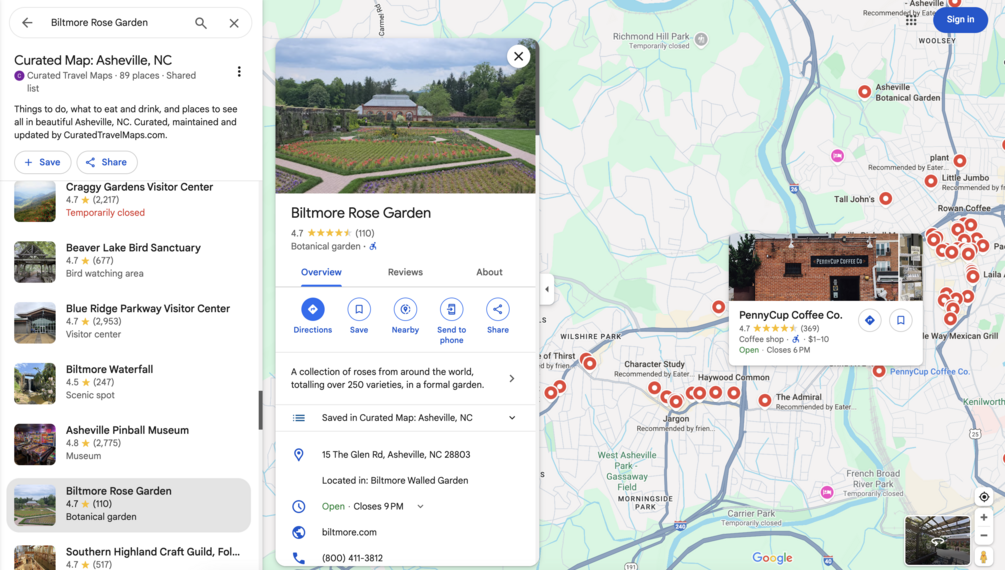Open Google apps grid icon
1005x570 pixels.
coord(911,21)
